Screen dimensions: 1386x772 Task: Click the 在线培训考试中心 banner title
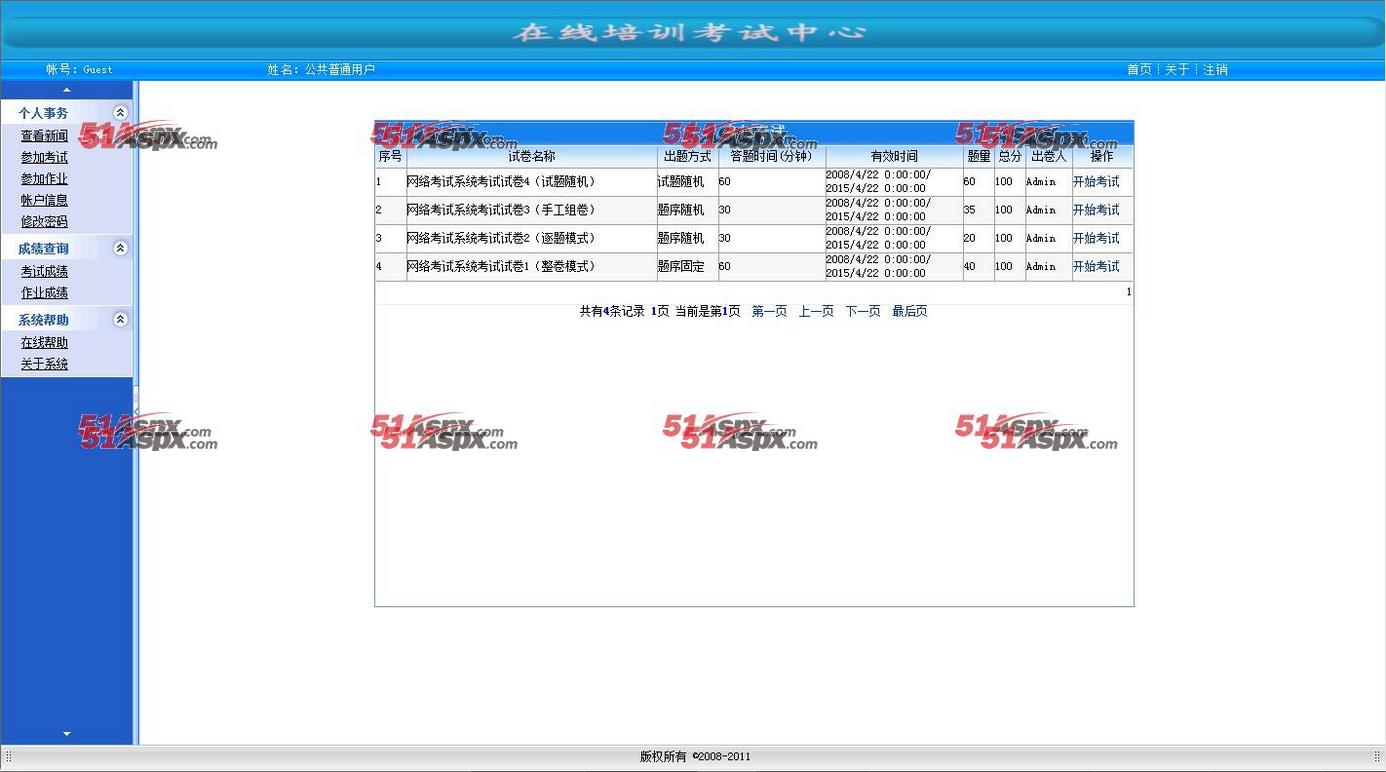(689, 32)
